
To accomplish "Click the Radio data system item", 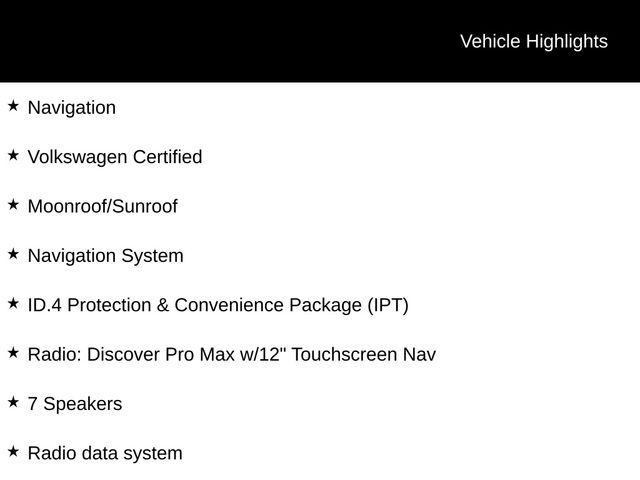I will click(x=105, y=454).
